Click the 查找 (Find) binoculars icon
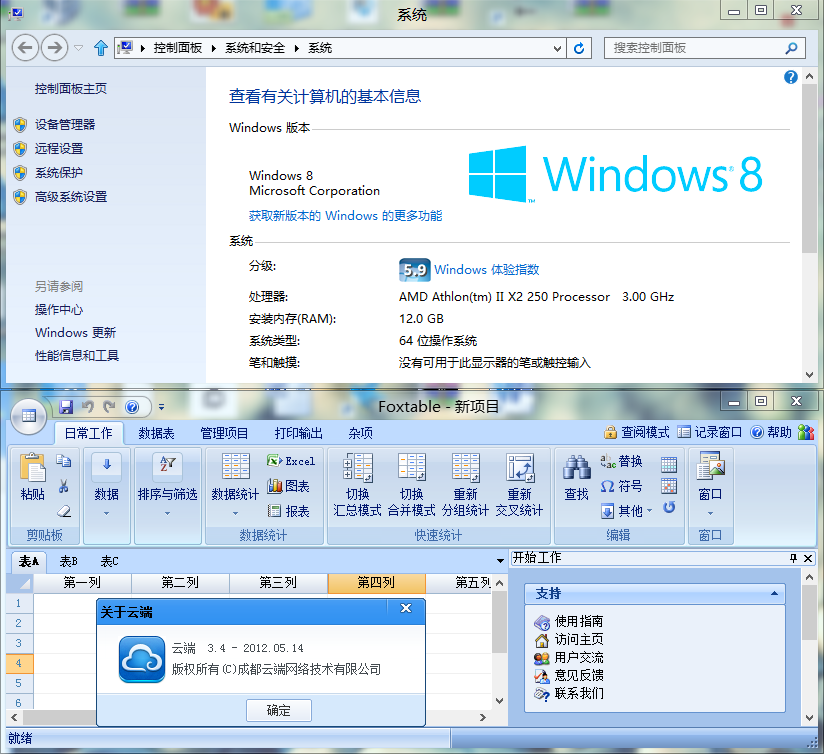 (577, 477)
